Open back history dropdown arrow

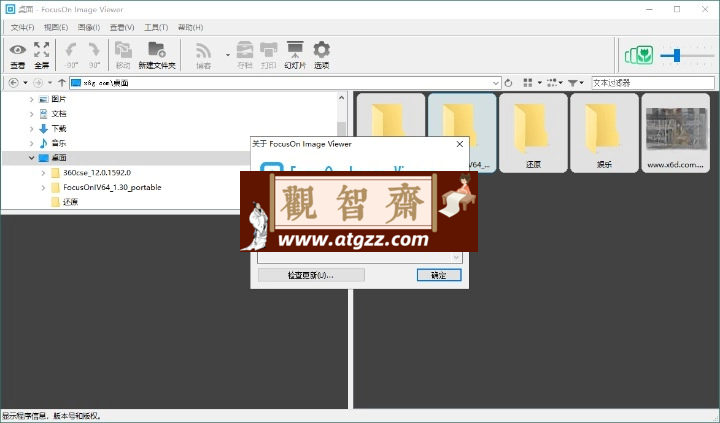[x=25, y=83]
